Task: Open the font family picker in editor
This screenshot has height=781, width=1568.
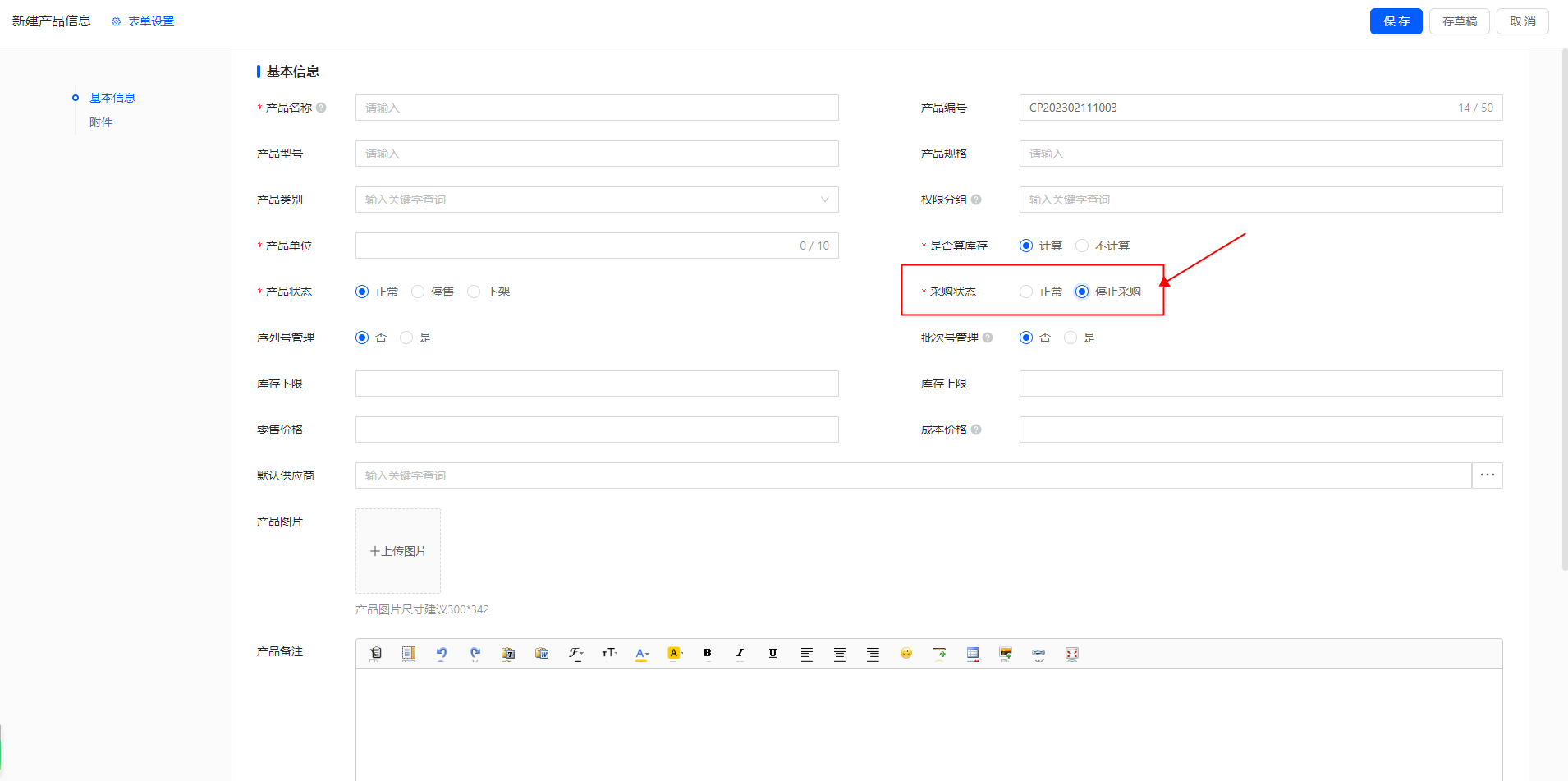Action: [575, 654]
